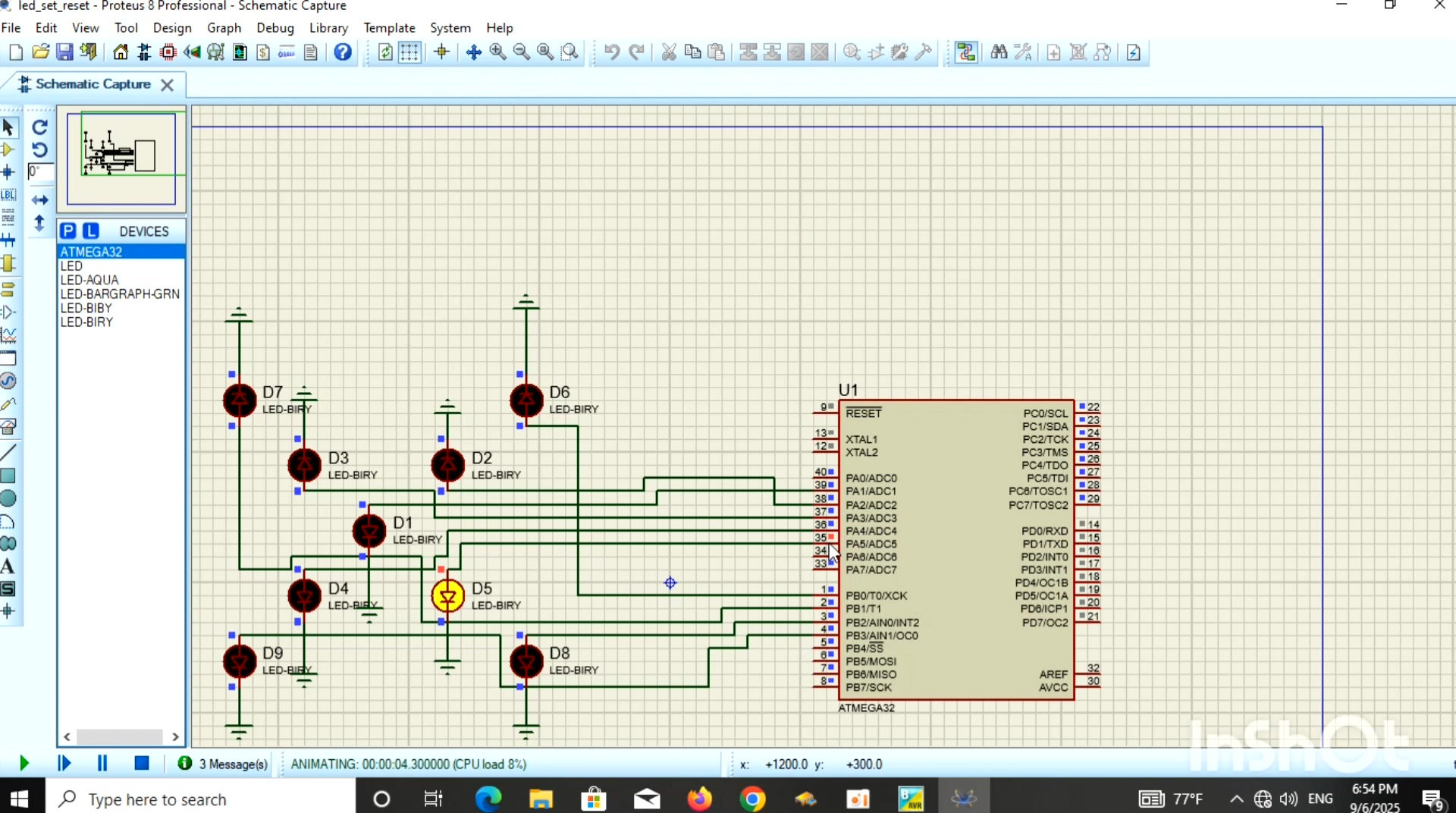Click the Zoom In magnifier icon

click(497, 52)
